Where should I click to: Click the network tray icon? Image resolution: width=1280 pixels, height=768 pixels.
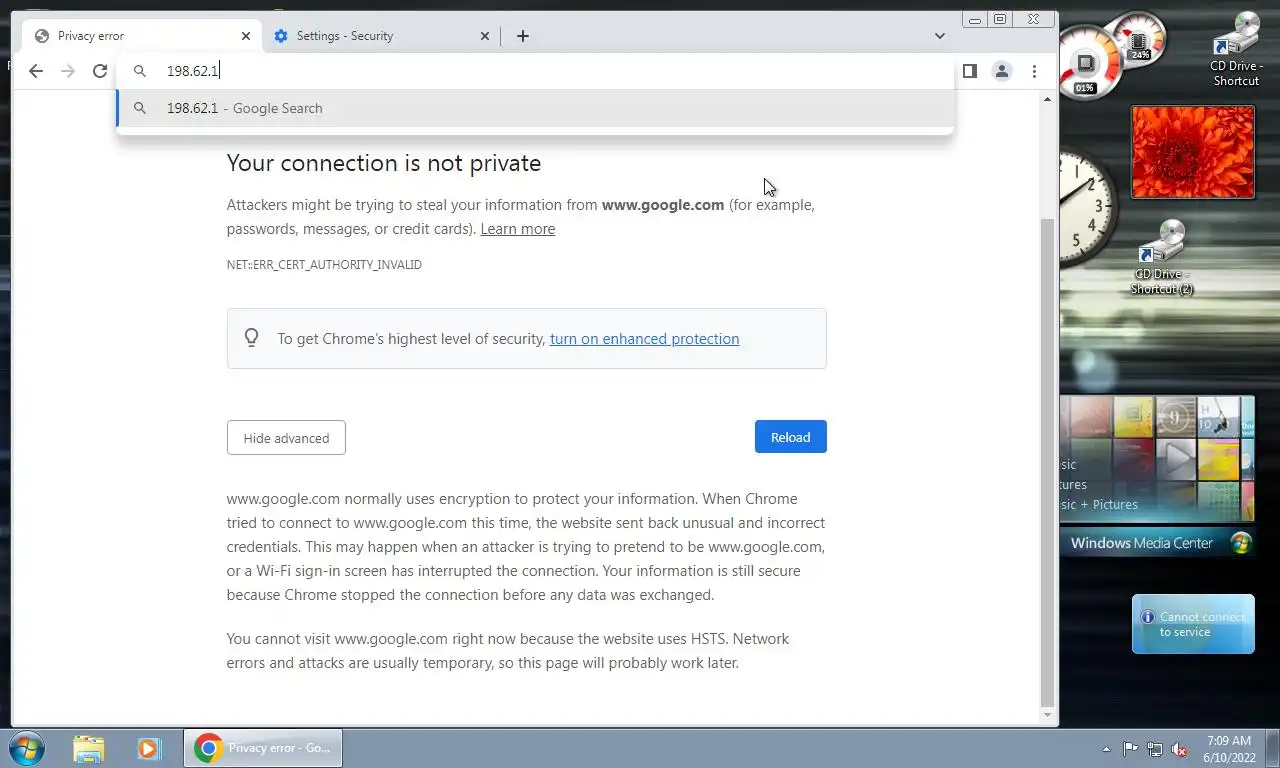[x=1155, y=748]
